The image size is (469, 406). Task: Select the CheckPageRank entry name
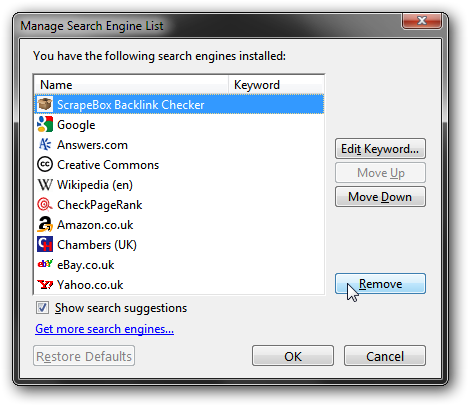(x=99, y=205)
